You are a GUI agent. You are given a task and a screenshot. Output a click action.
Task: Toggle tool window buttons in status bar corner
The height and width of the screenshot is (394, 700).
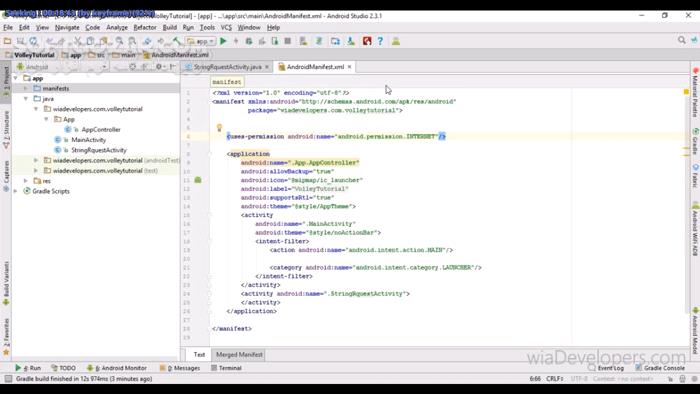[x=8, y=379]
